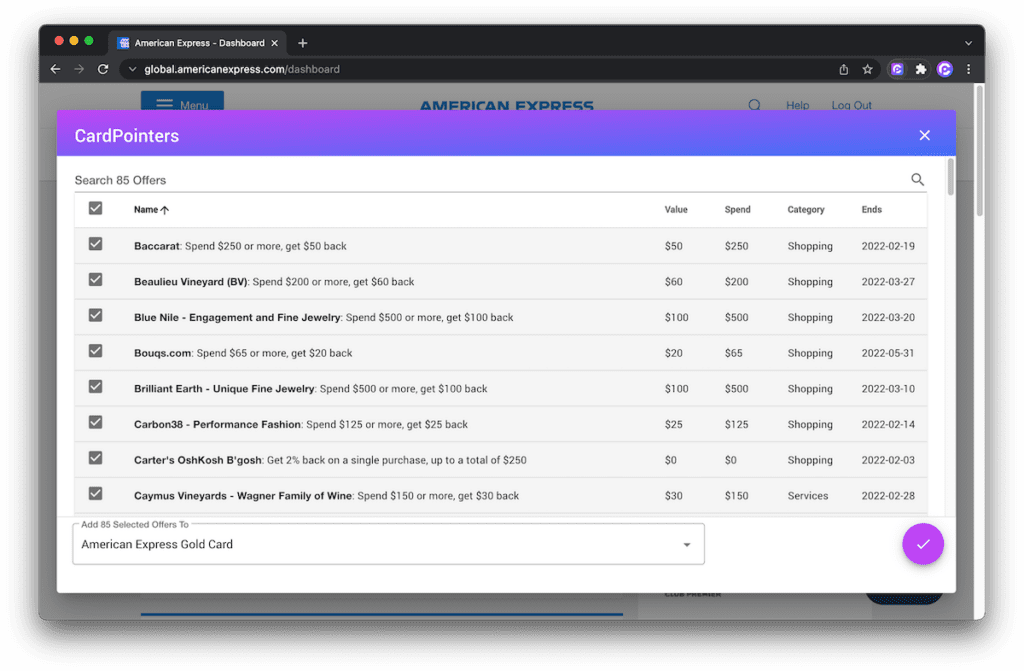The width and height of the screenshot is (1024, 671).
Task: Toggle the Bouqs.com offer checkbox
Action: 95,351
